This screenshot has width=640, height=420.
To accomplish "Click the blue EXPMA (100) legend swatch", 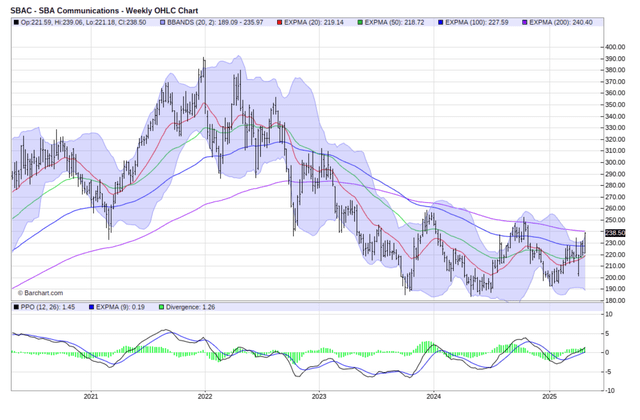I will pos(440,22).
